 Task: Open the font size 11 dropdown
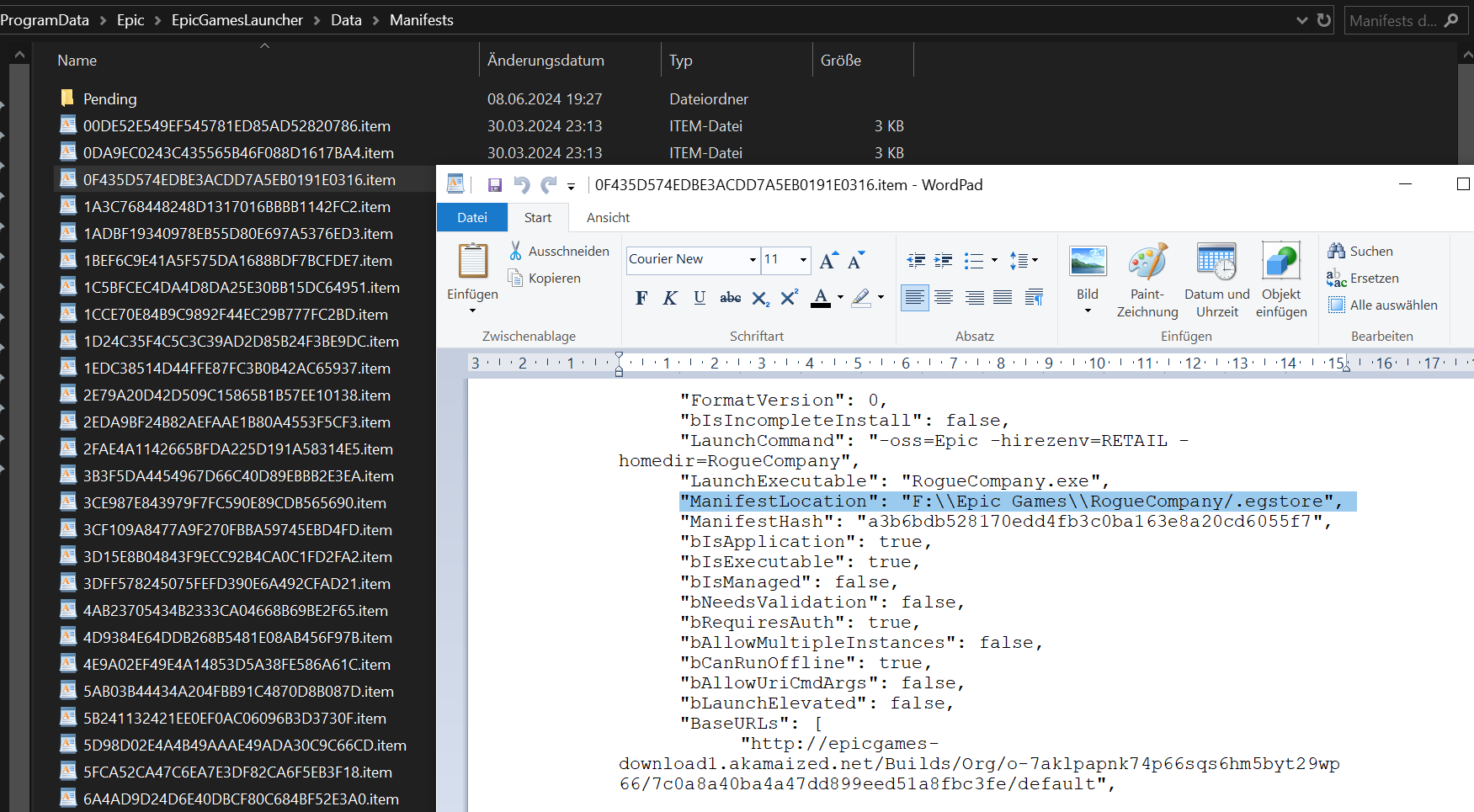pos(803,260)
